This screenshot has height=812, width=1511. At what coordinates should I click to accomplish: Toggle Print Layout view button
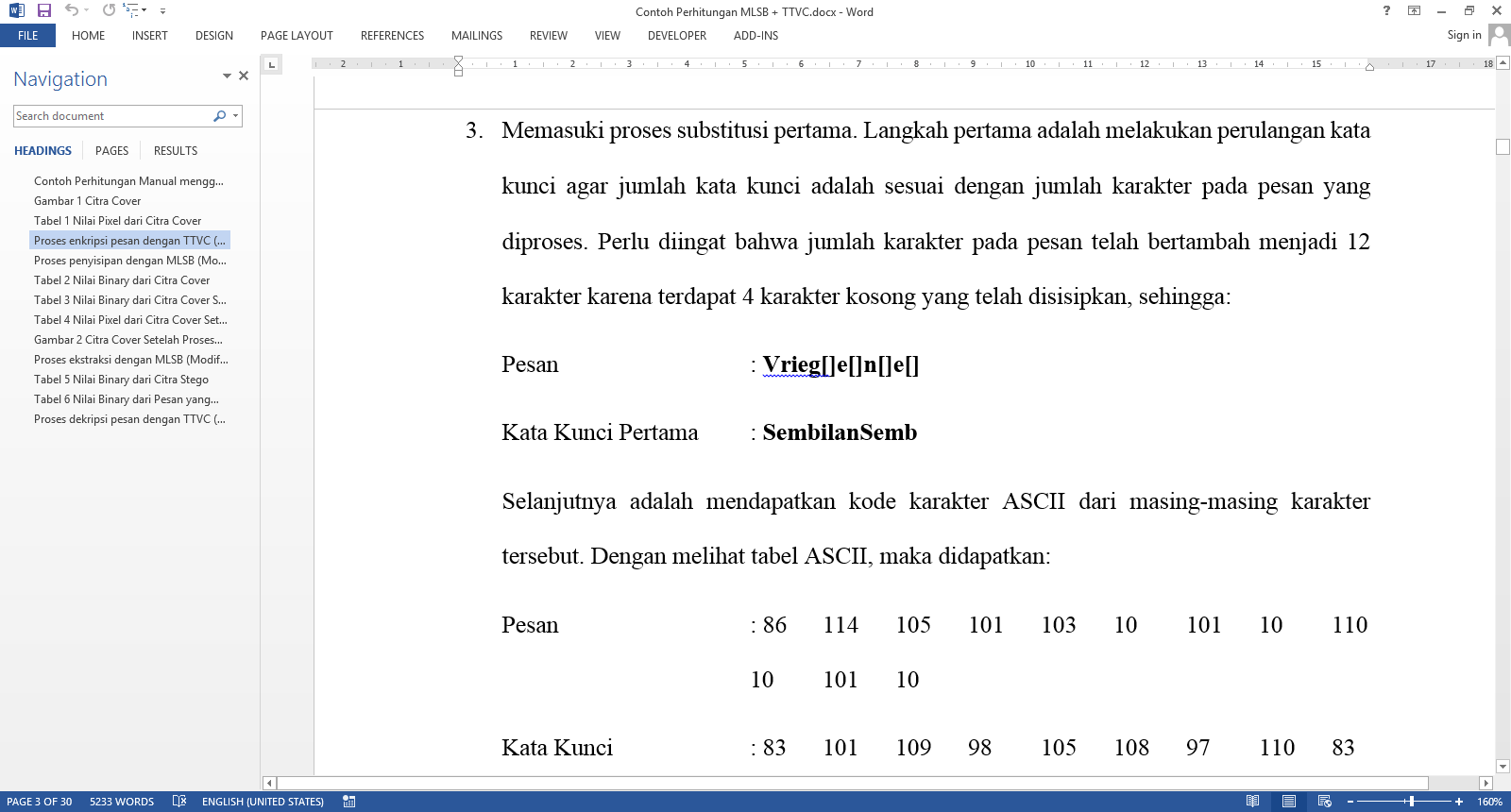tap(1289, 802)
